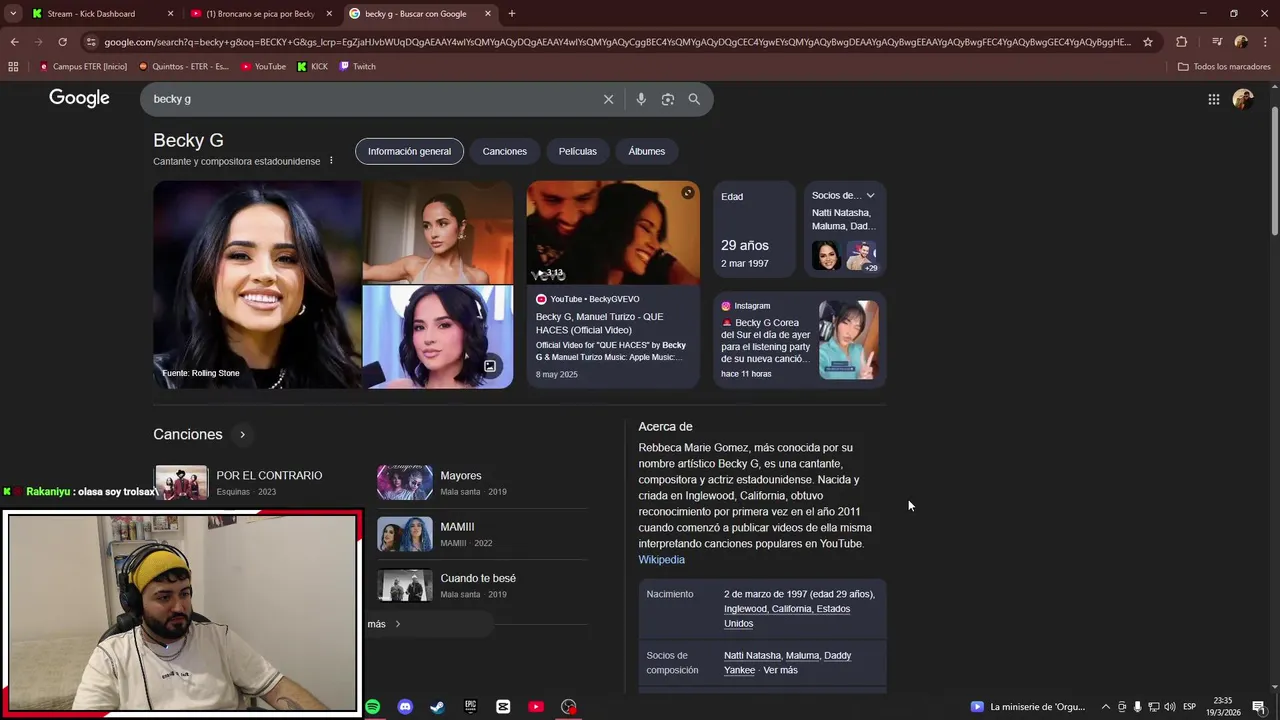Click the browser address bar URL

coord(617,42)
